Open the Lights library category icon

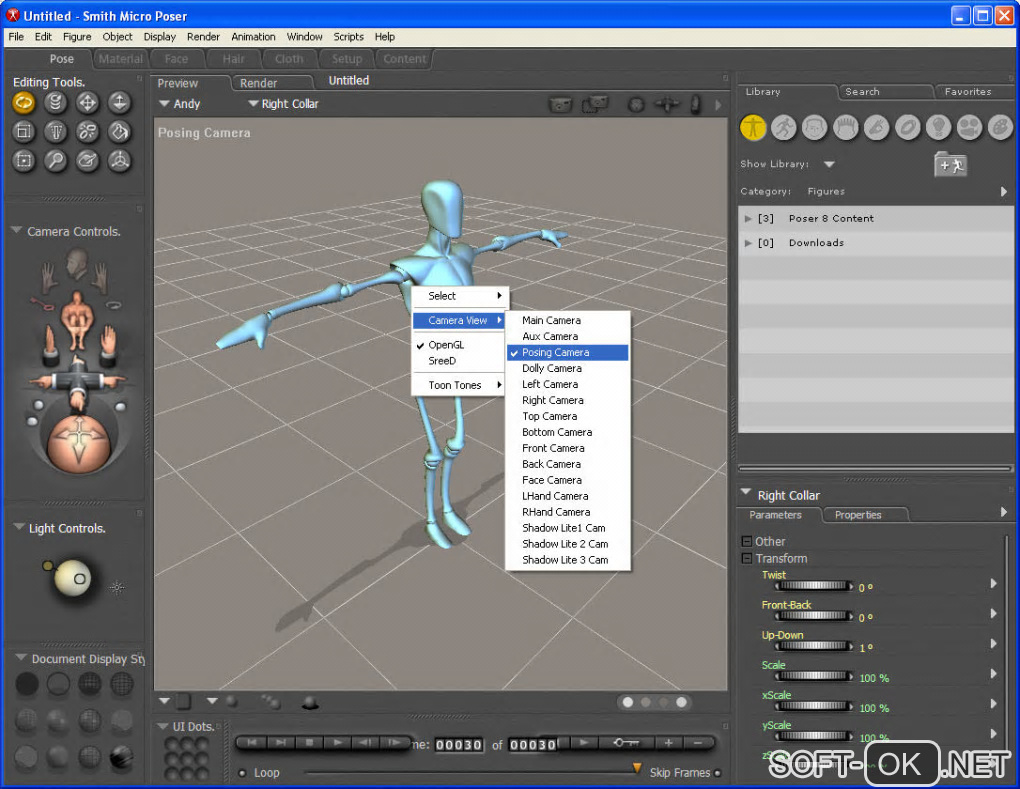[937, 128]
